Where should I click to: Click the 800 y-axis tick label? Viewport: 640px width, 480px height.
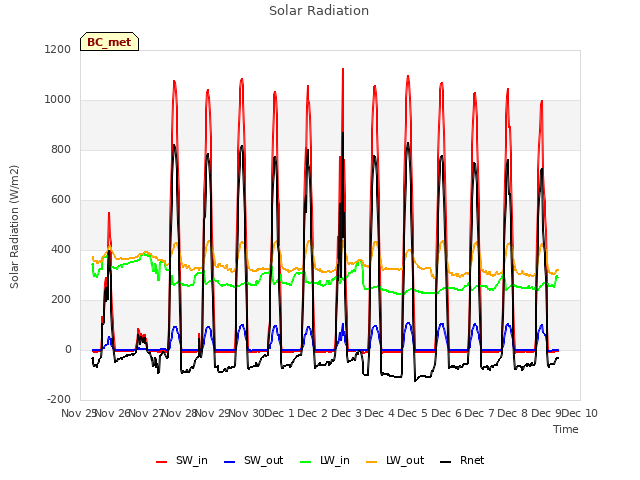(61, 149)
